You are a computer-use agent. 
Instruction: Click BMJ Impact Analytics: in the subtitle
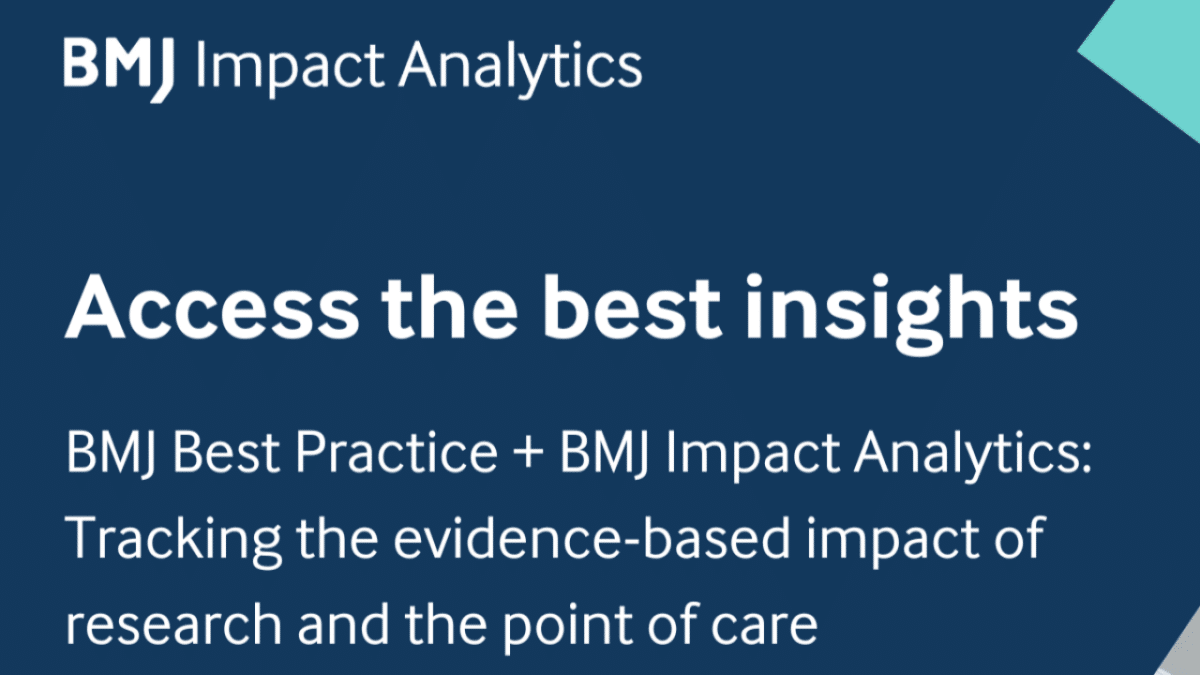tap(826, 455)
